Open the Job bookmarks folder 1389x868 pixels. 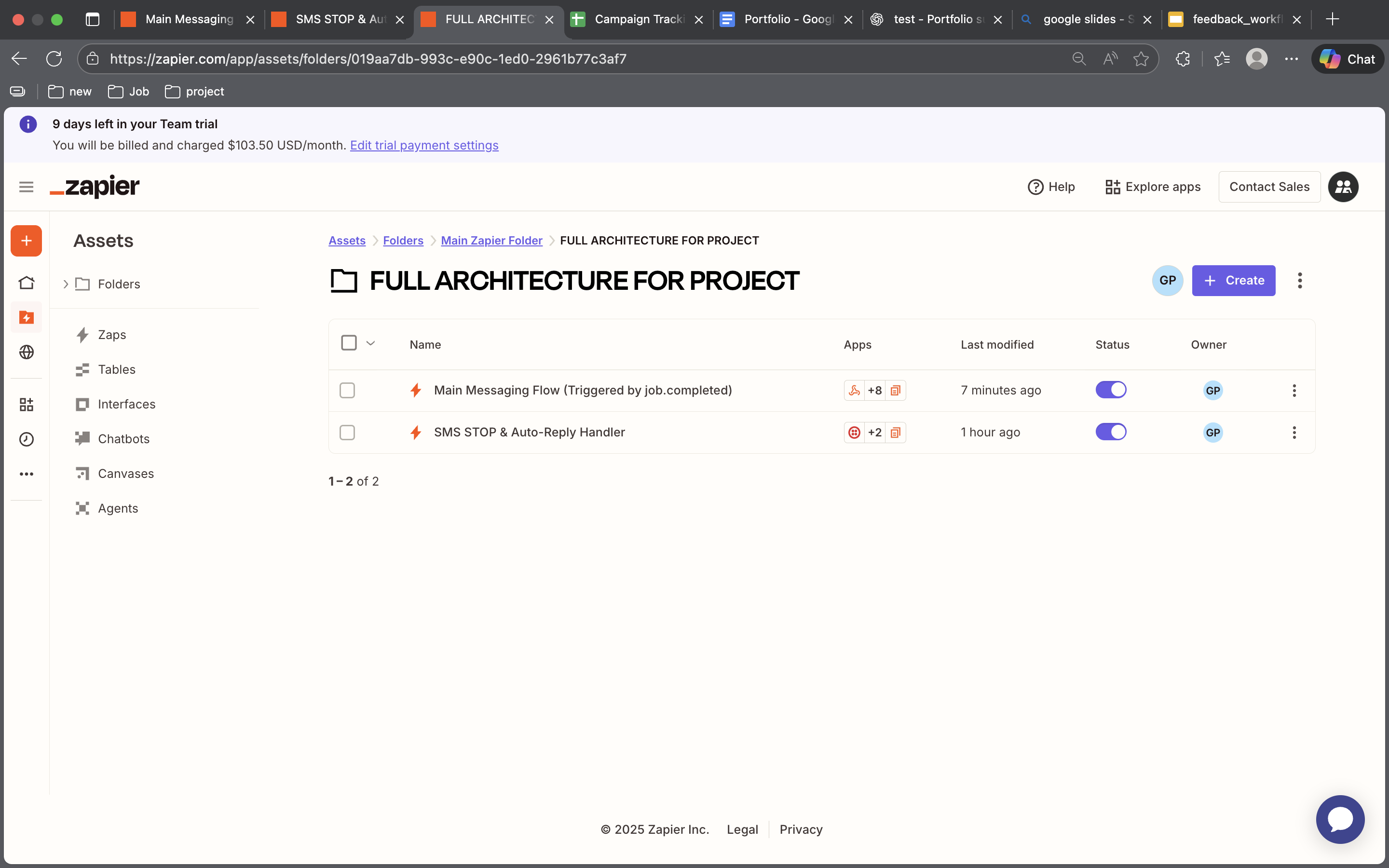pos(129,91)
